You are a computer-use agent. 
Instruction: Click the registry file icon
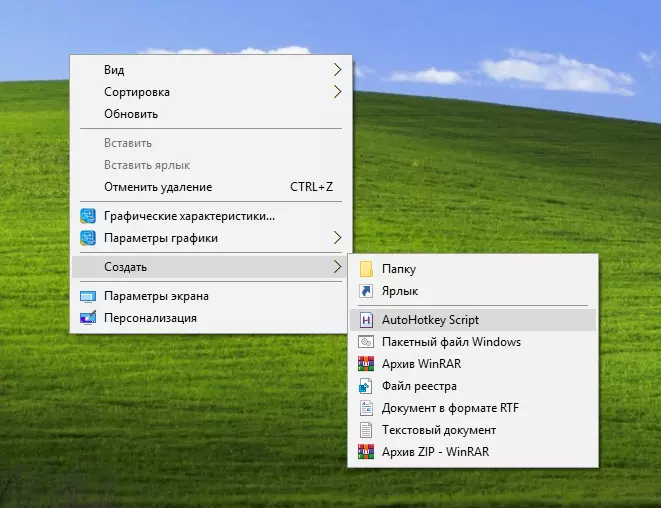point(365,386)
